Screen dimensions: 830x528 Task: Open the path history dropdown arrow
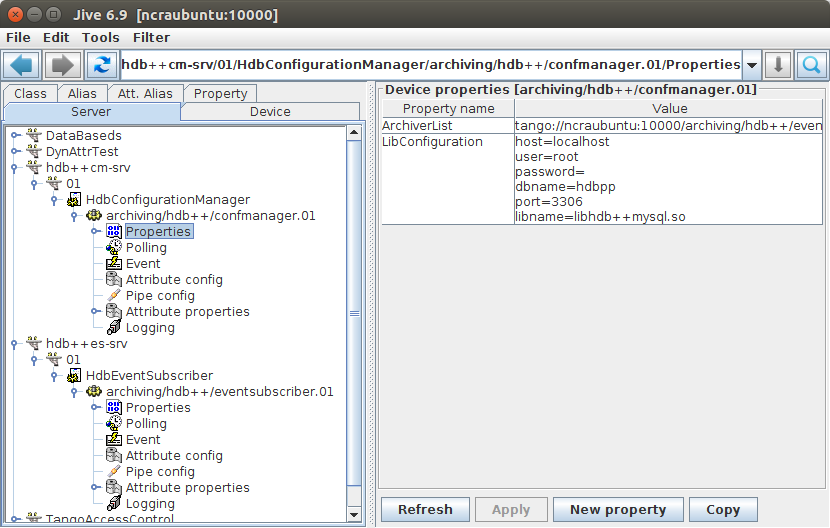pyautogui.click(x=752, y=65)
